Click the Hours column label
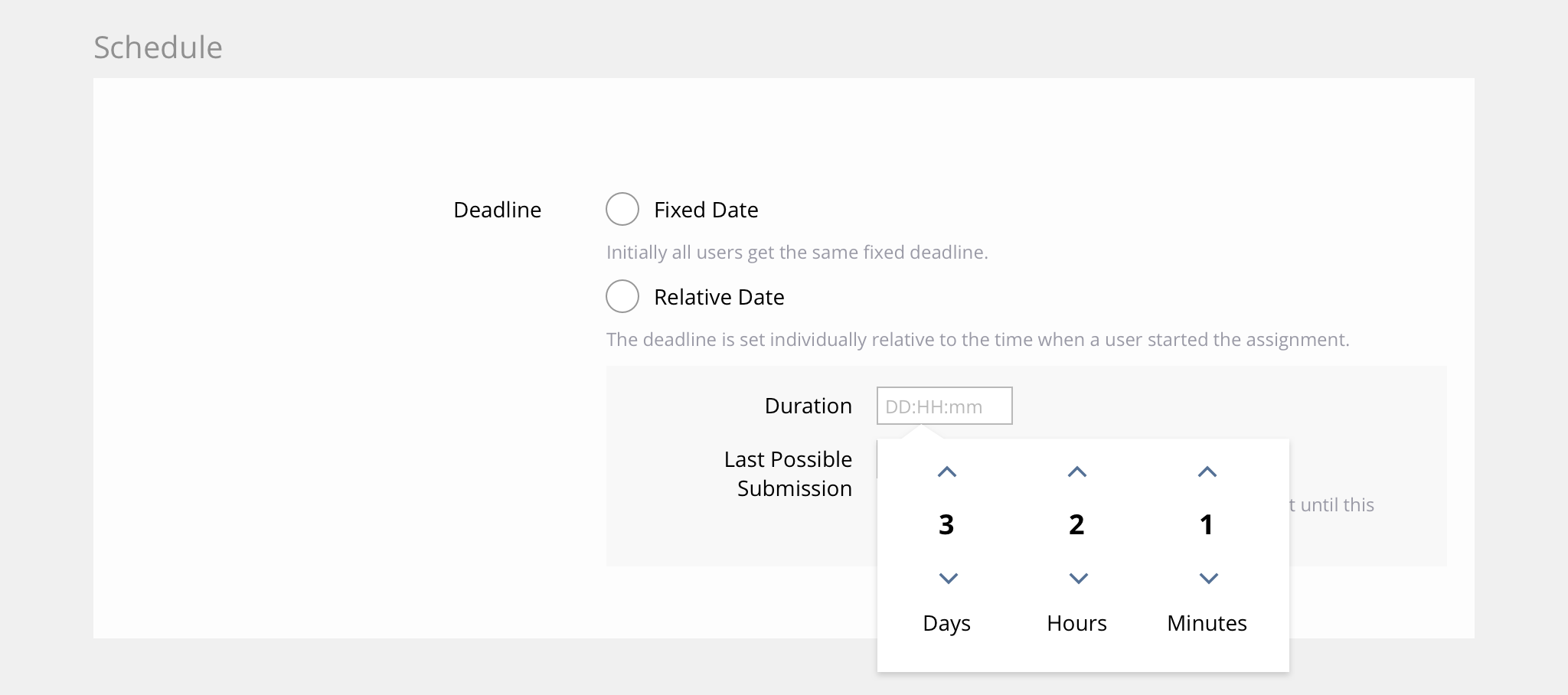 [x=1076, y=623]
